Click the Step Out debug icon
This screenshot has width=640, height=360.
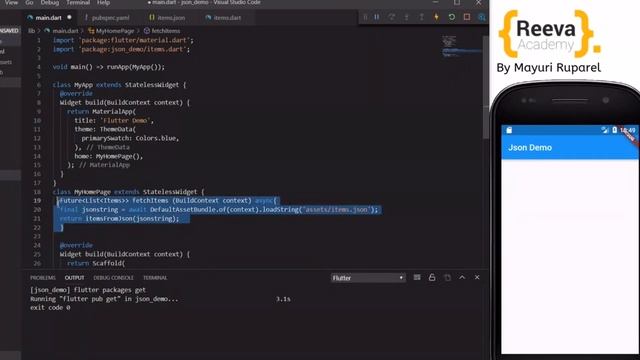click(422, 17)
